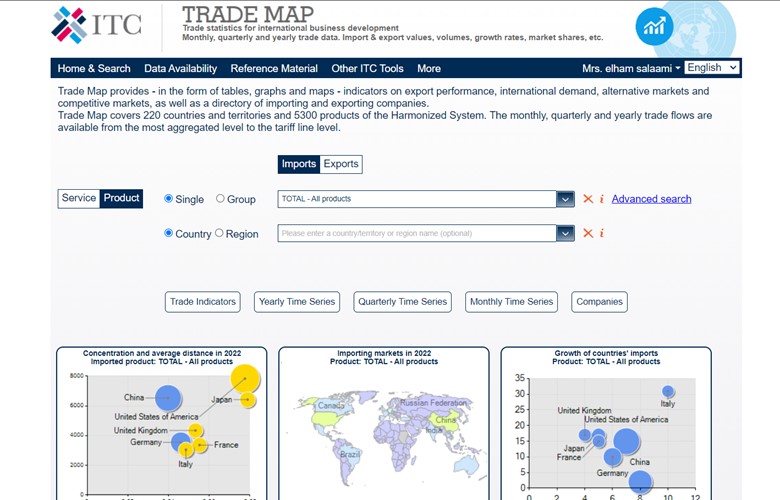Click Brazil on the world map
This screenshot has height=500, width=780.
tap(349, 454)
